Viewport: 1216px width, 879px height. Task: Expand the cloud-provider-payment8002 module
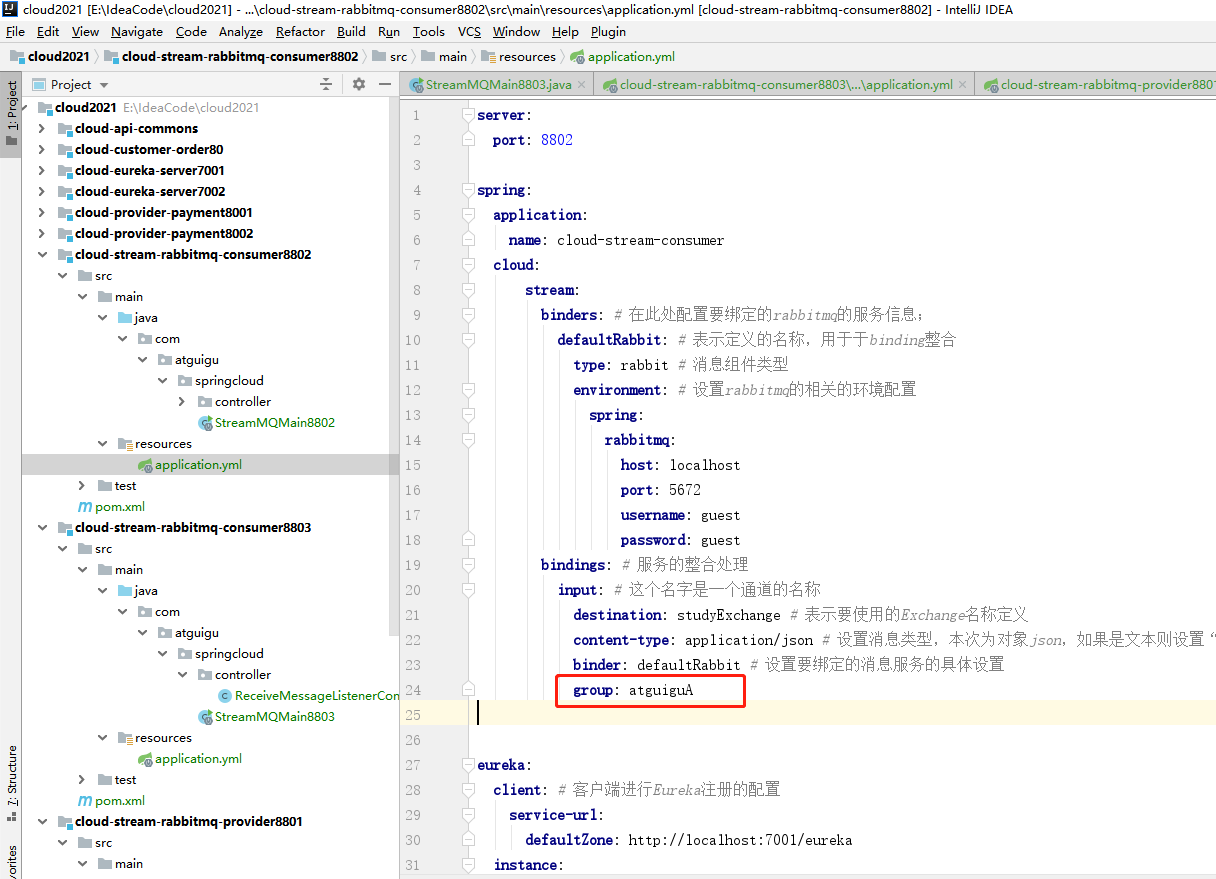42,234
